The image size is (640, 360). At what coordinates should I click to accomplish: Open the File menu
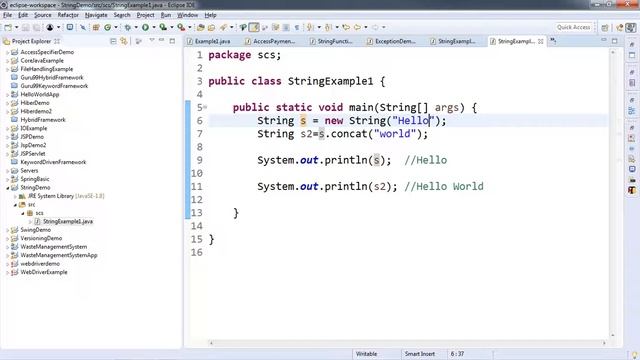coord(7,15)
